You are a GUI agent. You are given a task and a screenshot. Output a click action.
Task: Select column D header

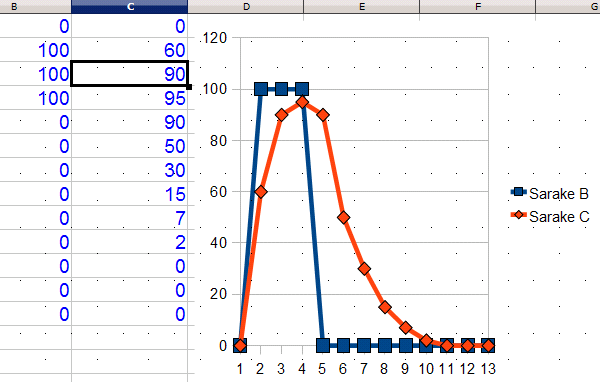pos(246,7)
